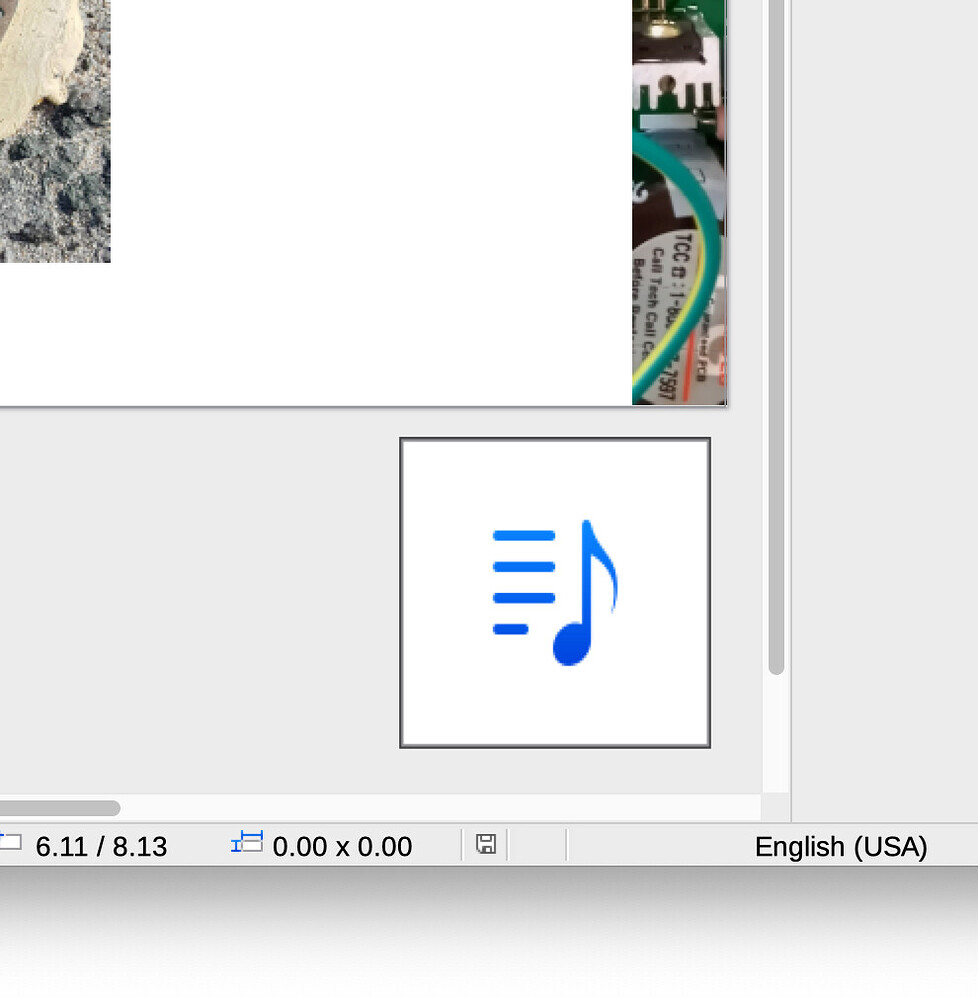
Task: Click the 0.00 x 0.00 size display
Action: pyautogui.click(x=341, y=846)
